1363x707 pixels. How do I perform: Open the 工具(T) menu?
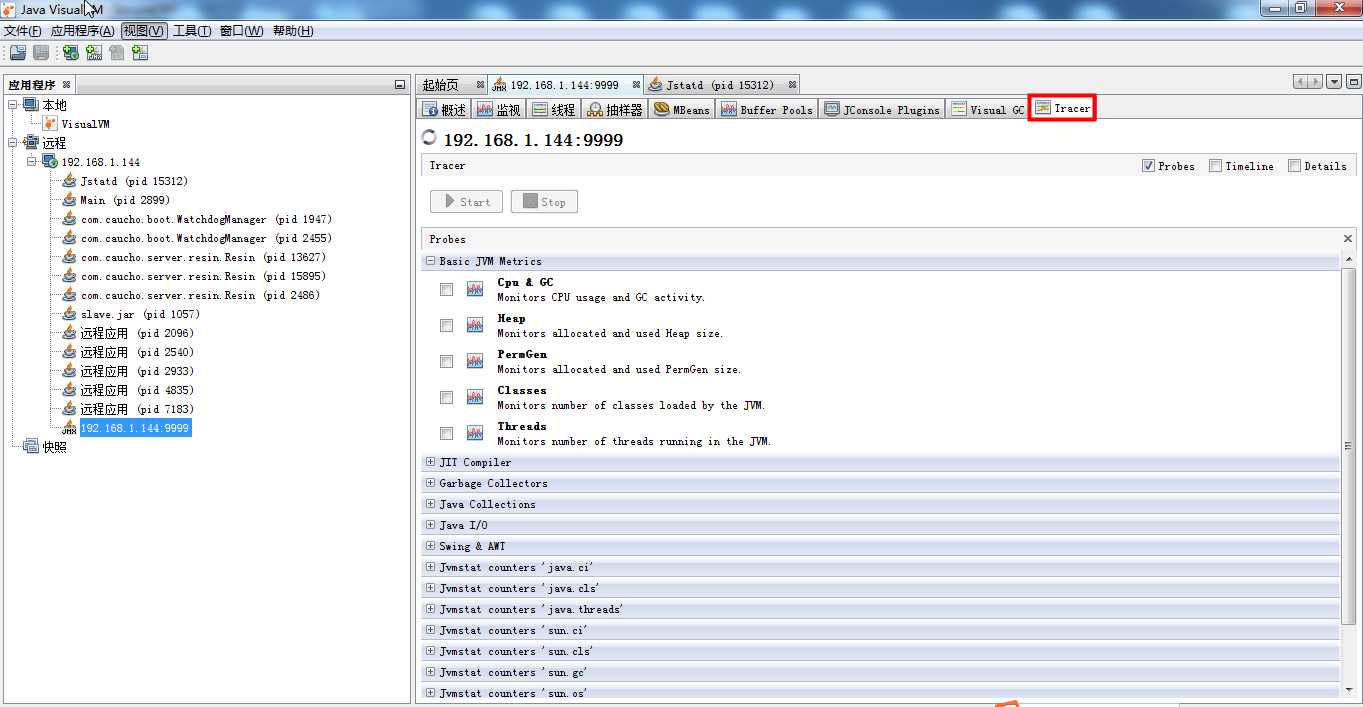tap(192, 31)
